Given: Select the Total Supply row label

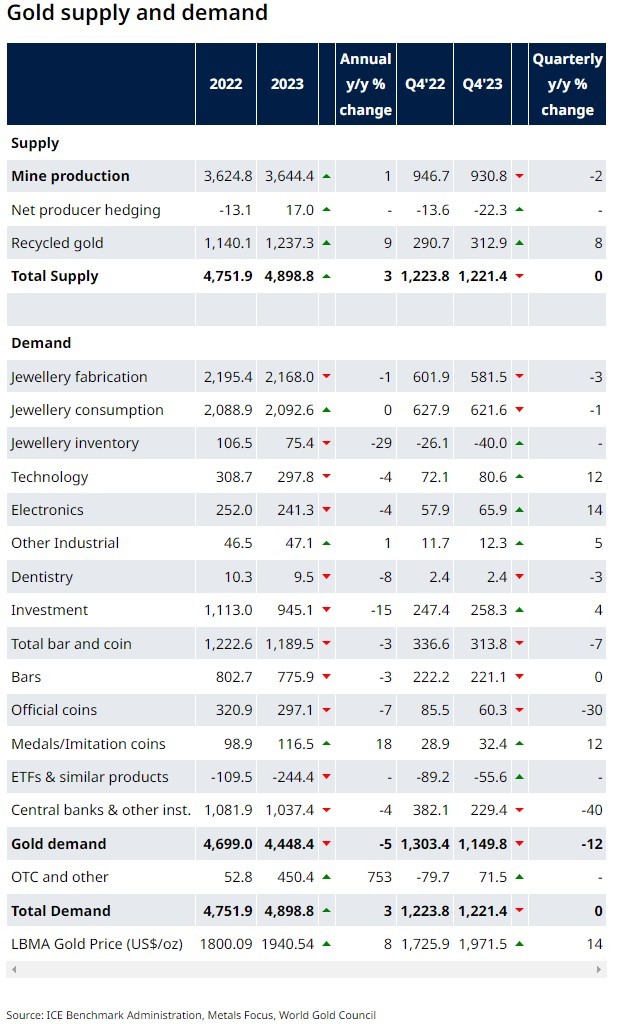Looking at the screenshot, I should (55, 276).
